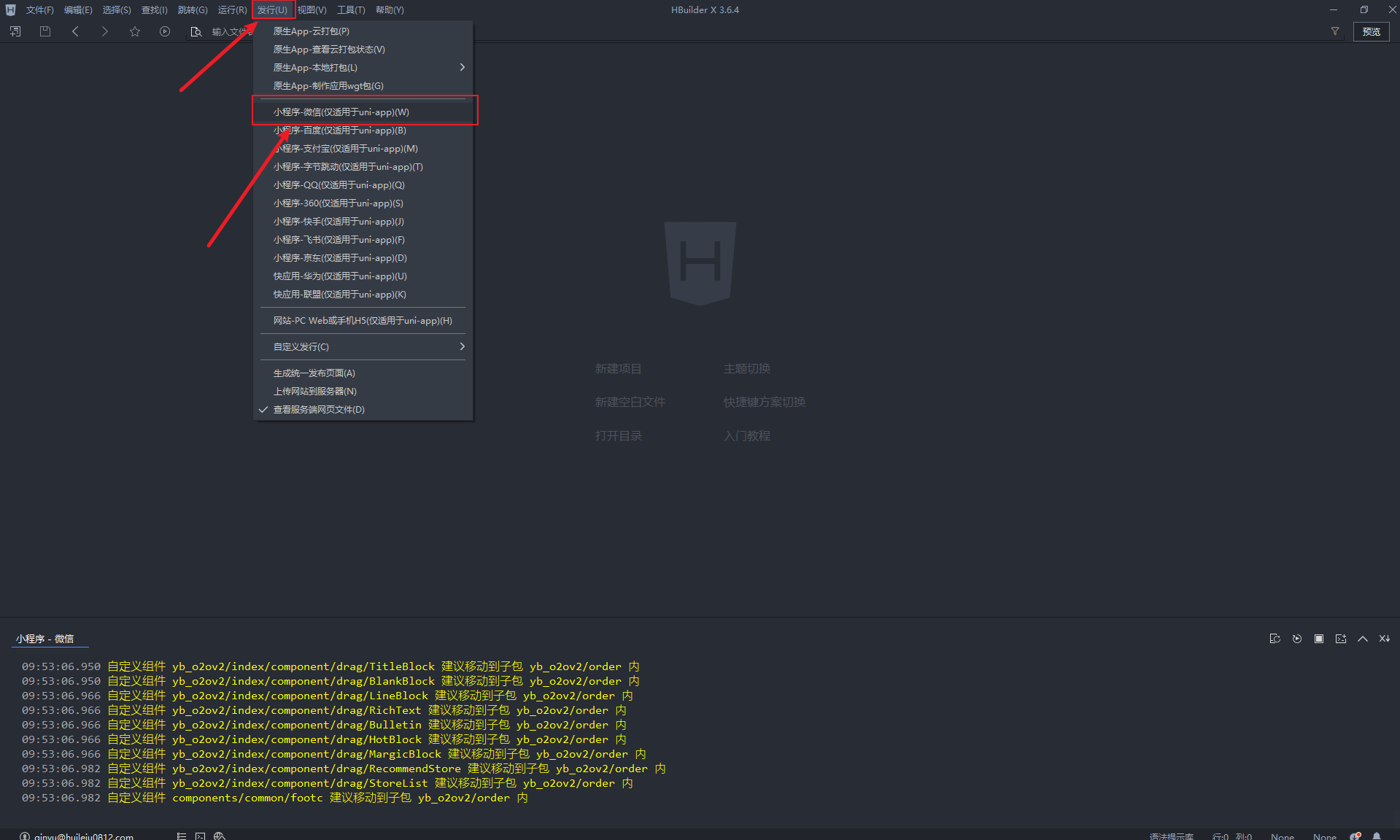Click the new file icon in toolbar
Image resolution: width=1400 pixels, height=840 pixels.
point(15,31)
